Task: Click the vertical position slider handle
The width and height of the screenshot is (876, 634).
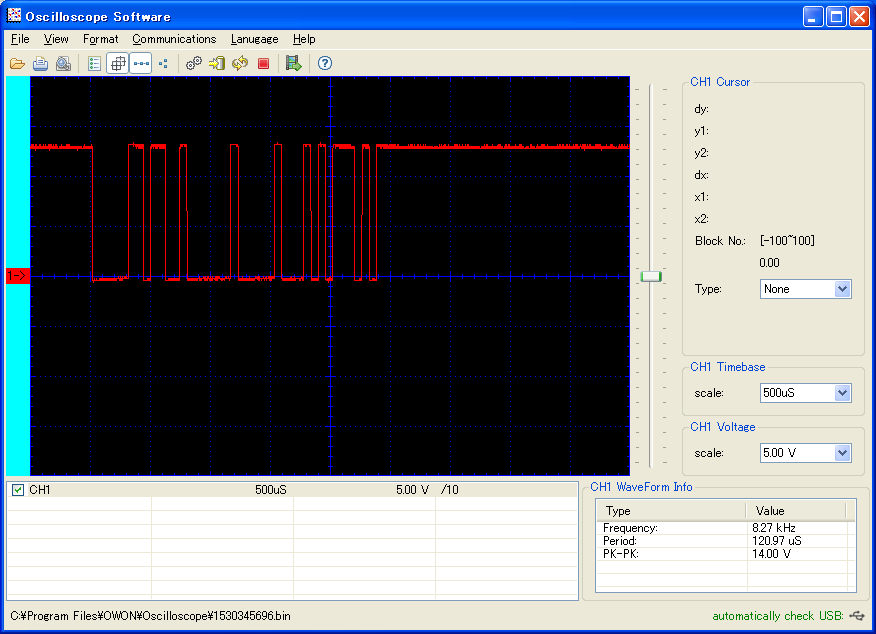Action: tap(651, 276)
